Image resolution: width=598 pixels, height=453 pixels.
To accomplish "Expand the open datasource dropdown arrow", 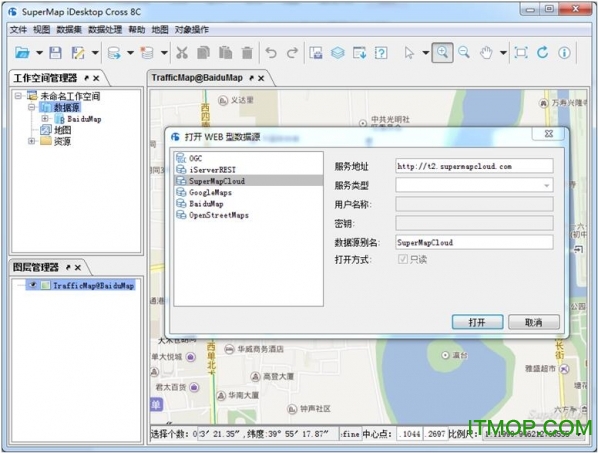I will (130, 53).
